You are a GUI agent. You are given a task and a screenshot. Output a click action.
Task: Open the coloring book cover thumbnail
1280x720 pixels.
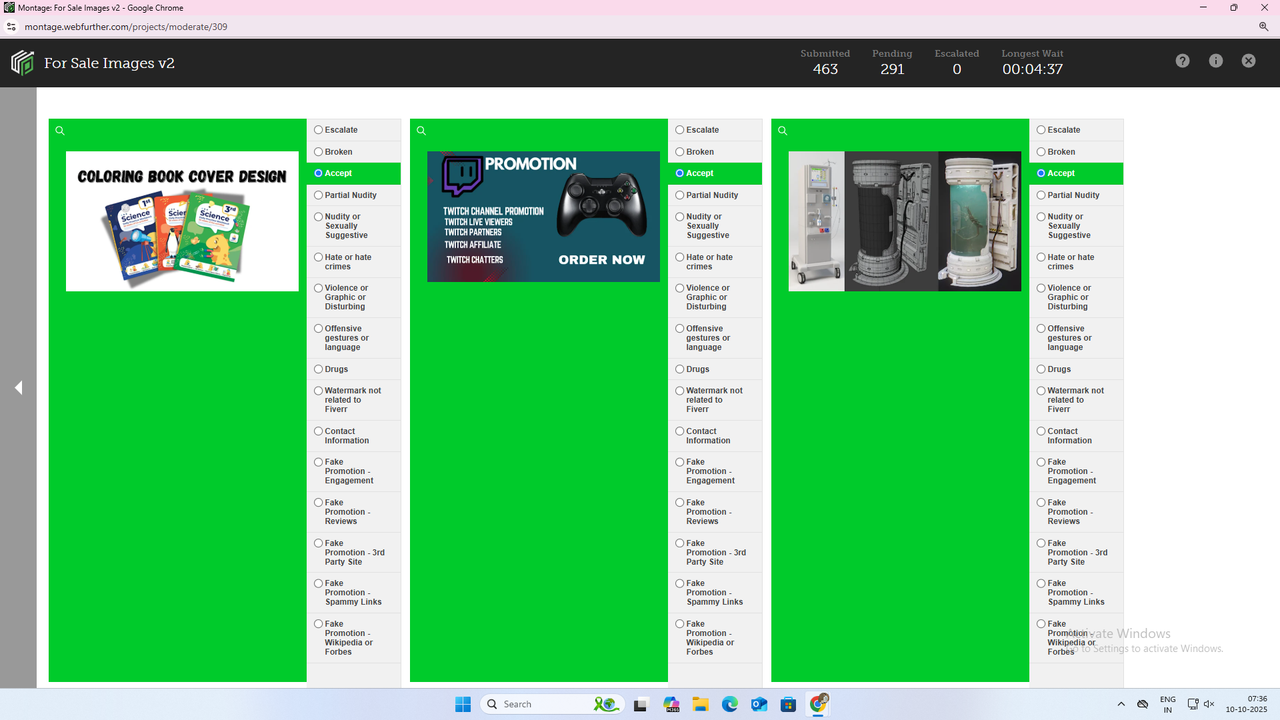pyautogui.click(x=182, y=221)
